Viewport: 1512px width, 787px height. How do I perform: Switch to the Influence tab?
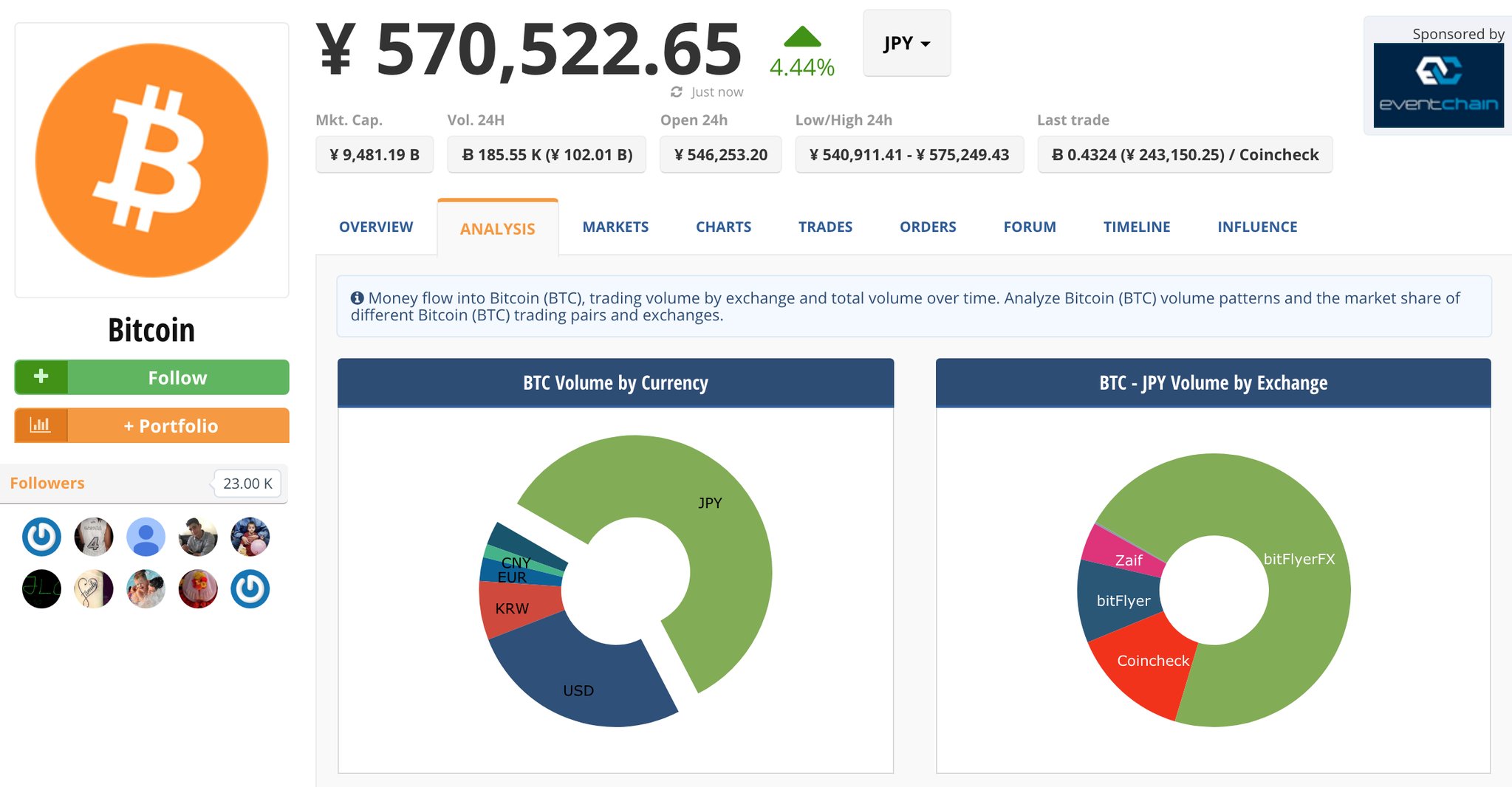[1257, 227]
